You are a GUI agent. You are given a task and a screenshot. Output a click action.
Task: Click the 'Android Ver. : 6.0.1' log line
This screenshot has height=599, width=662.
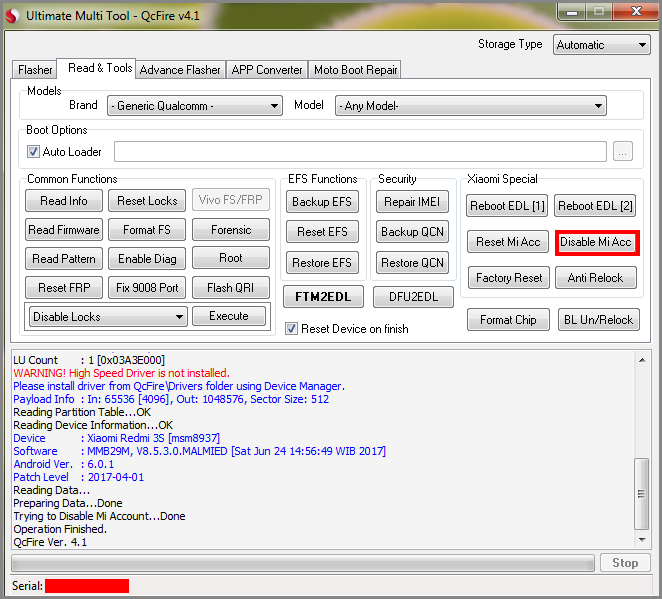click(64, 464)
